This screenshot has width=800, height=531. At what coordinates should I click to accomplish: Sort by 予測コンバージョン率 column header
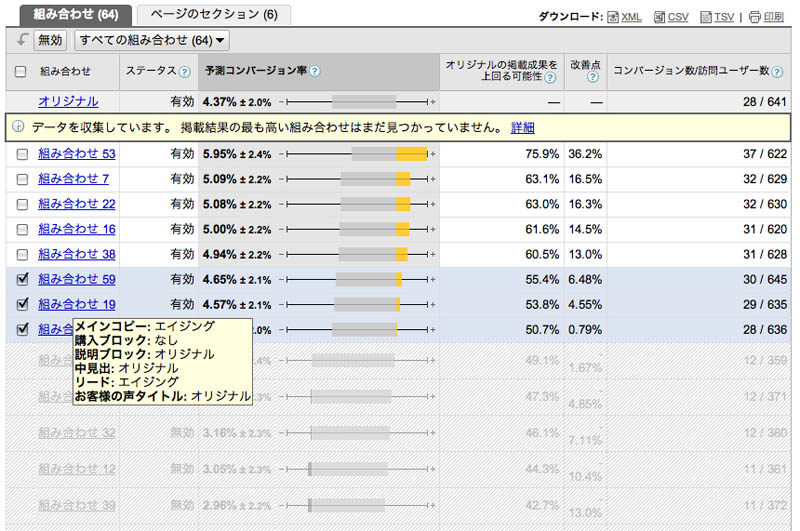pos(256,72)
